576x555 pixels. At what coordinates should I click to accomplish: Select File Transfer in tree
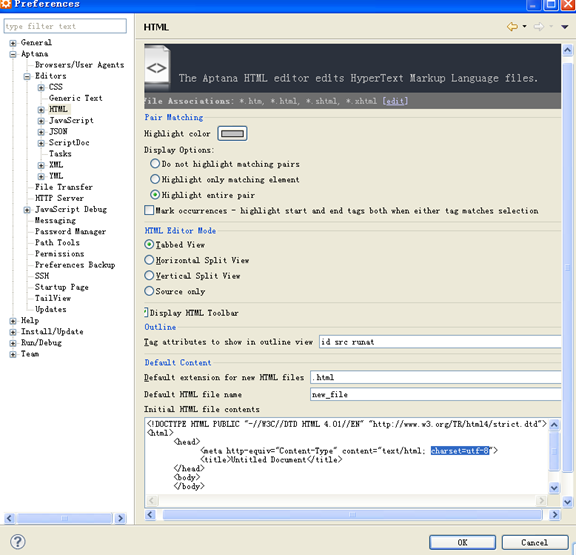tap(64, 187)
